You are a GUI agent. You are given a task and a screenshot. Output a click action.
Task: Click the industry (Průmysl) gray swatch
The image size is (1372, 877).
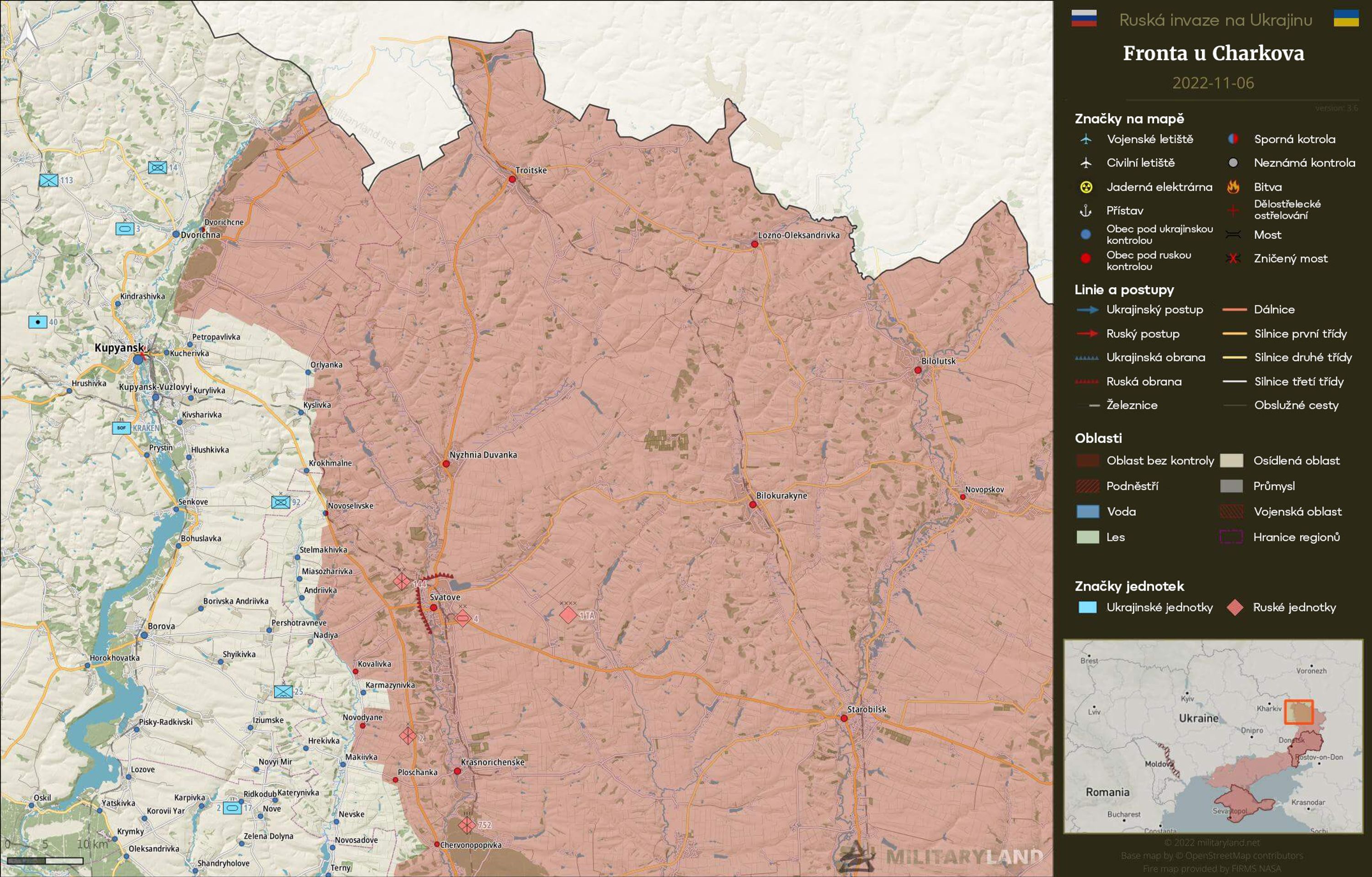point(1231,486)
